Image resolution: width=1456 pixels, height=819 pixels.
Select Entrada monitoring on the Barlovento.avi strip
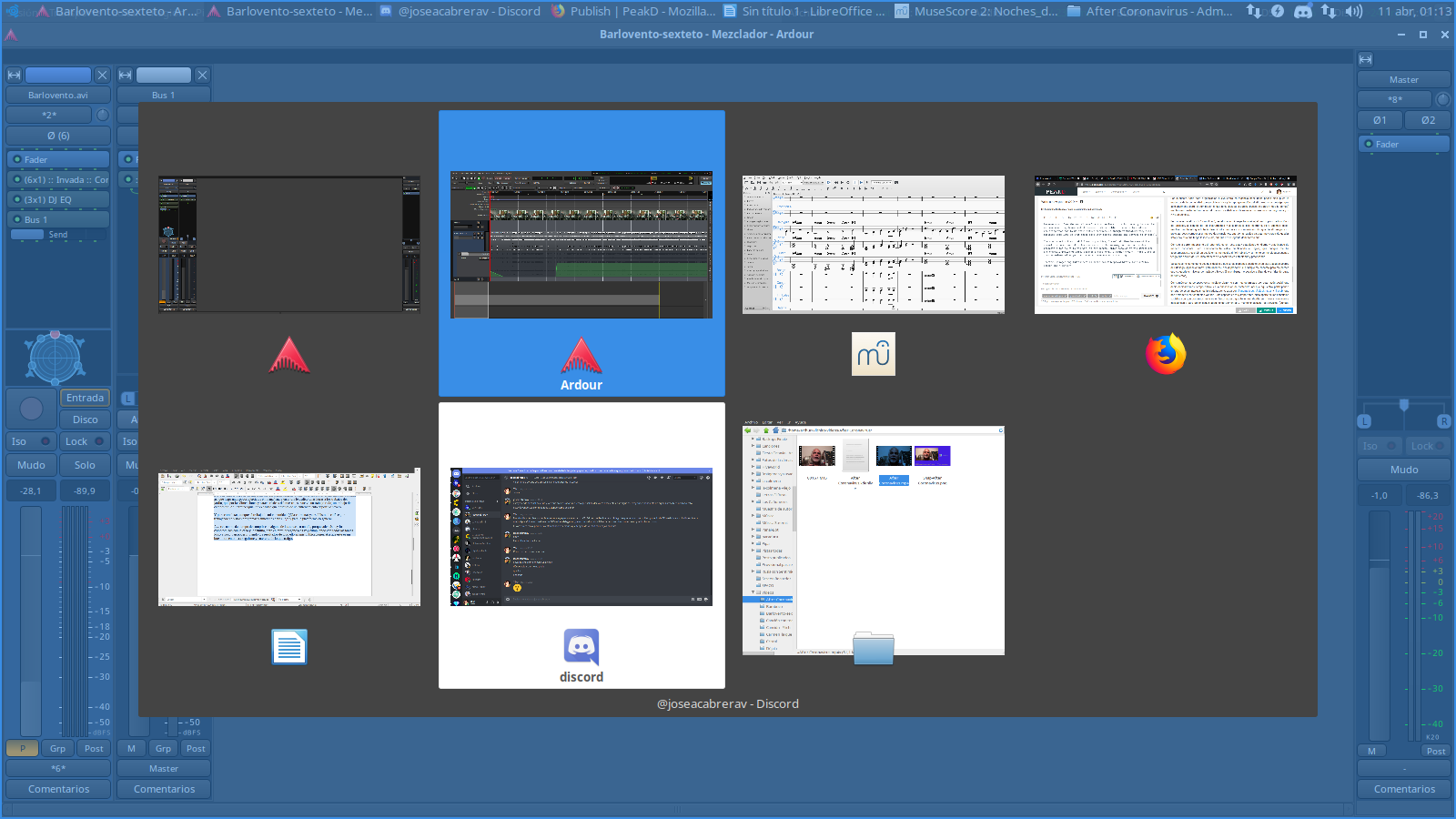point(85,398)
